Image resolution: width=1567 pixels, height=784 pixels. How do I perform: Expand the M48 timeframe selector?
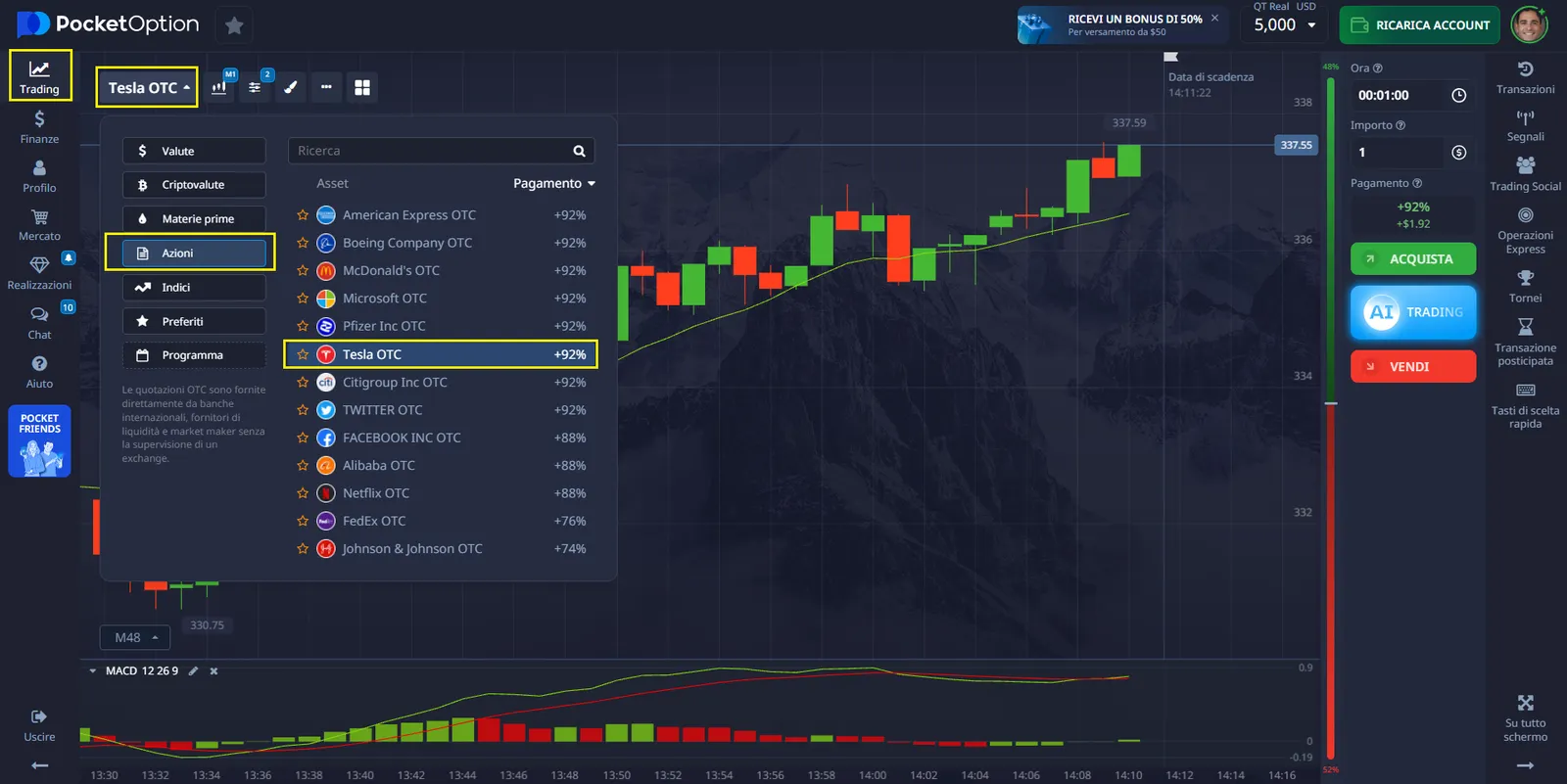tap(135, 637)
